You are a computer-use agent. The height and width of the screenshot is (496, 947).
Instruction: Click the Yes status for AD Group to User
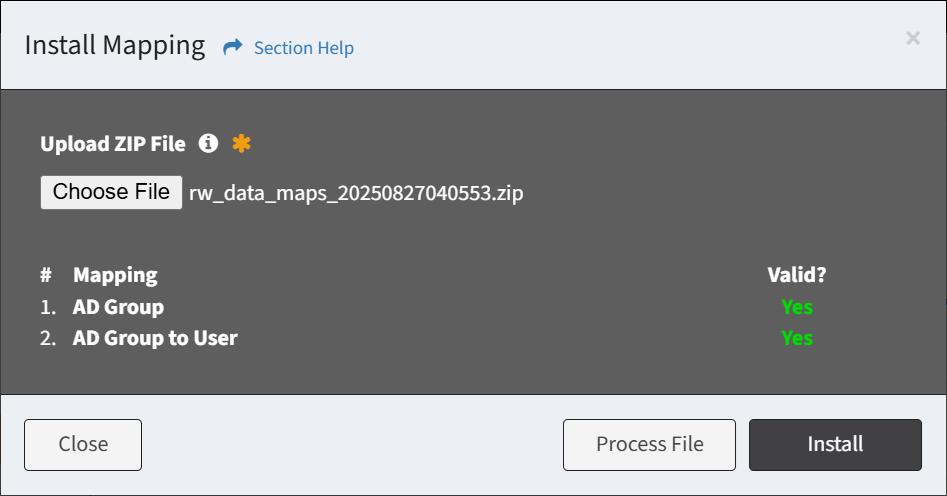(x=797, y=338)
